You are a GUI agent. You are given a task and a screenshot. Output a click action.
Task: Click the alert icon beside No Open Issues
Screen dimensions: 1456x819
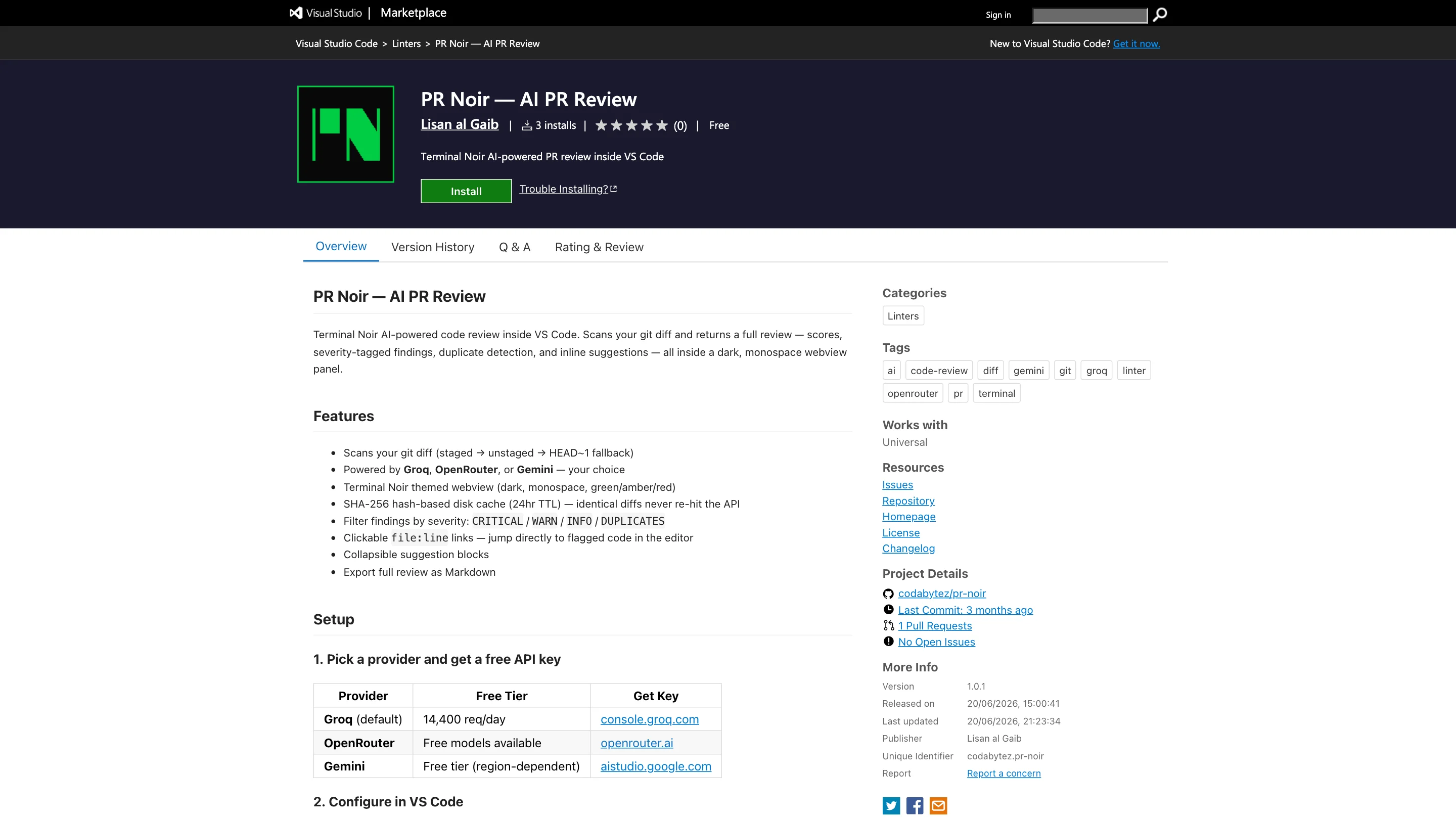[889, 642]
